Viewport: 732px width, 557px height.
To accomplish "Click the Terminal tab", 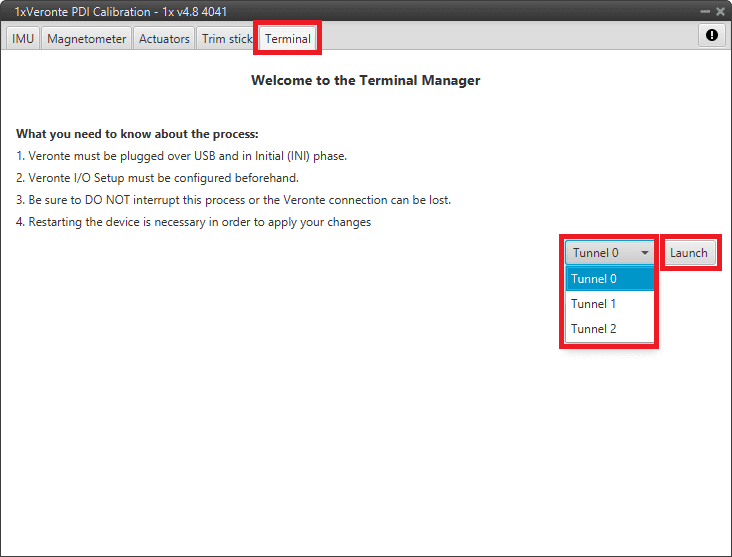I will pyautogui.click(x=287, y=39).
